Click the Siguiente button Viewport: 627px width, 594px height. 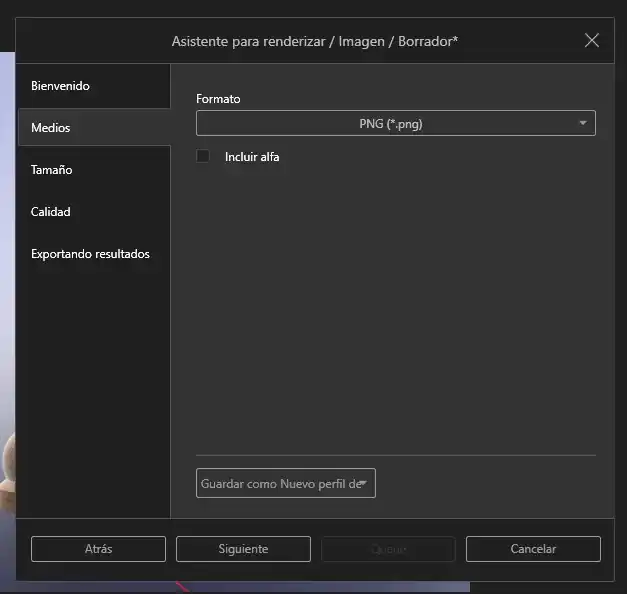pyautogui.click(x=243, y=549)
